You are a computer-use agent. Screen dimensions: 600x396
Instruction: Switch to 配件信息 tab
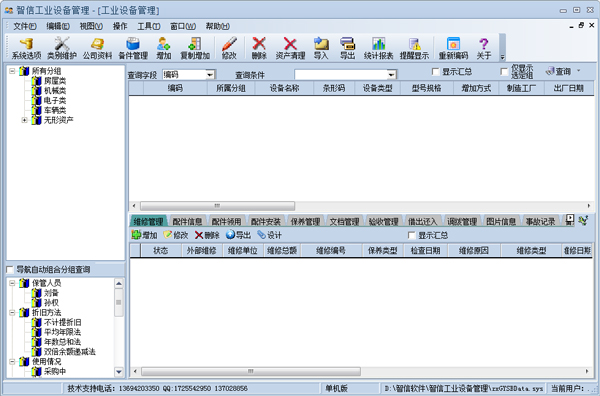coord(188,221)
